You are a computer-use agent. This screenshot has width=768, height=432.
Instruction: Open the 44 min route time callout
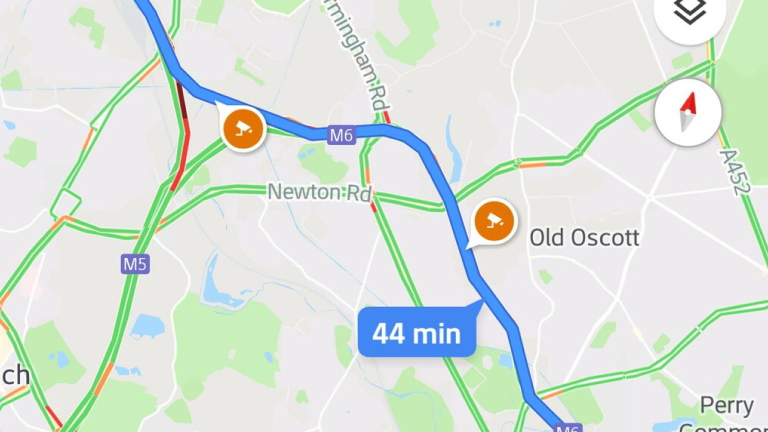pyautogui.click(x=417, y=332)
